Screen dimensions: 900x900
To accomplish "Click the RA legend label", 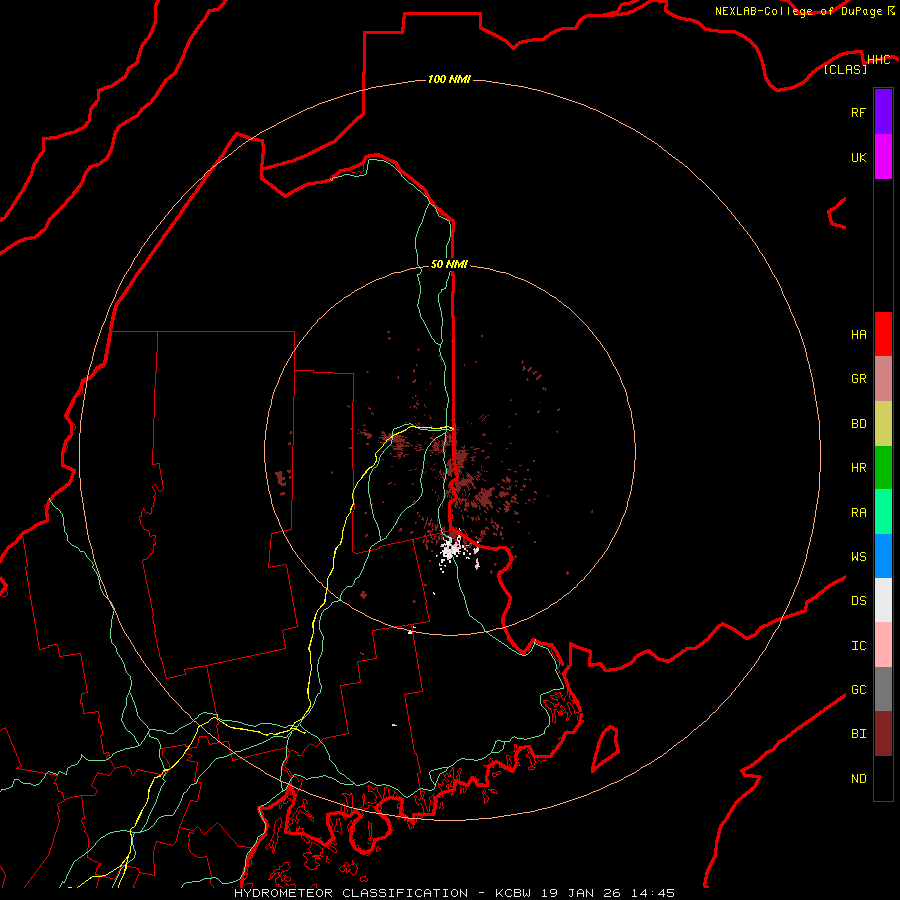I will pos(858,513).
